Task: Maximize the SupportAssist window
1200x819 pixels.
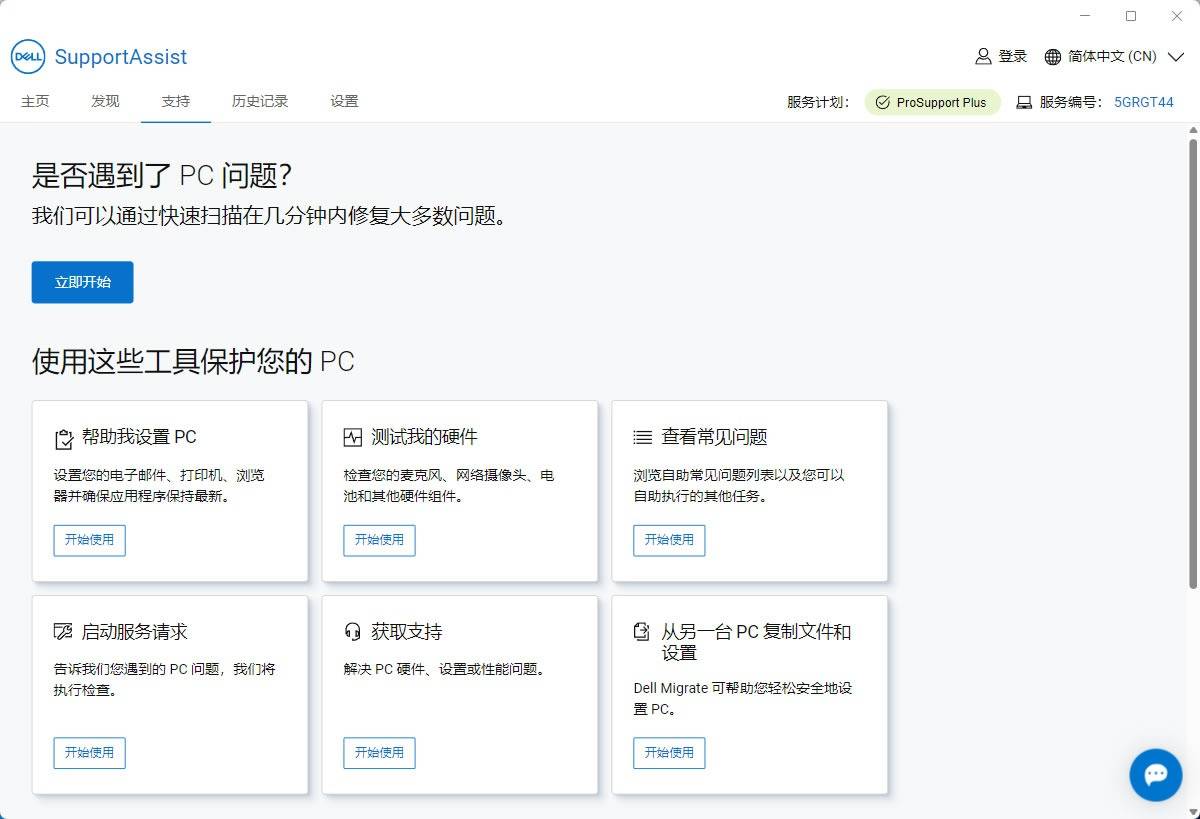Action: pyautogui.click(x=1131, y=16)
